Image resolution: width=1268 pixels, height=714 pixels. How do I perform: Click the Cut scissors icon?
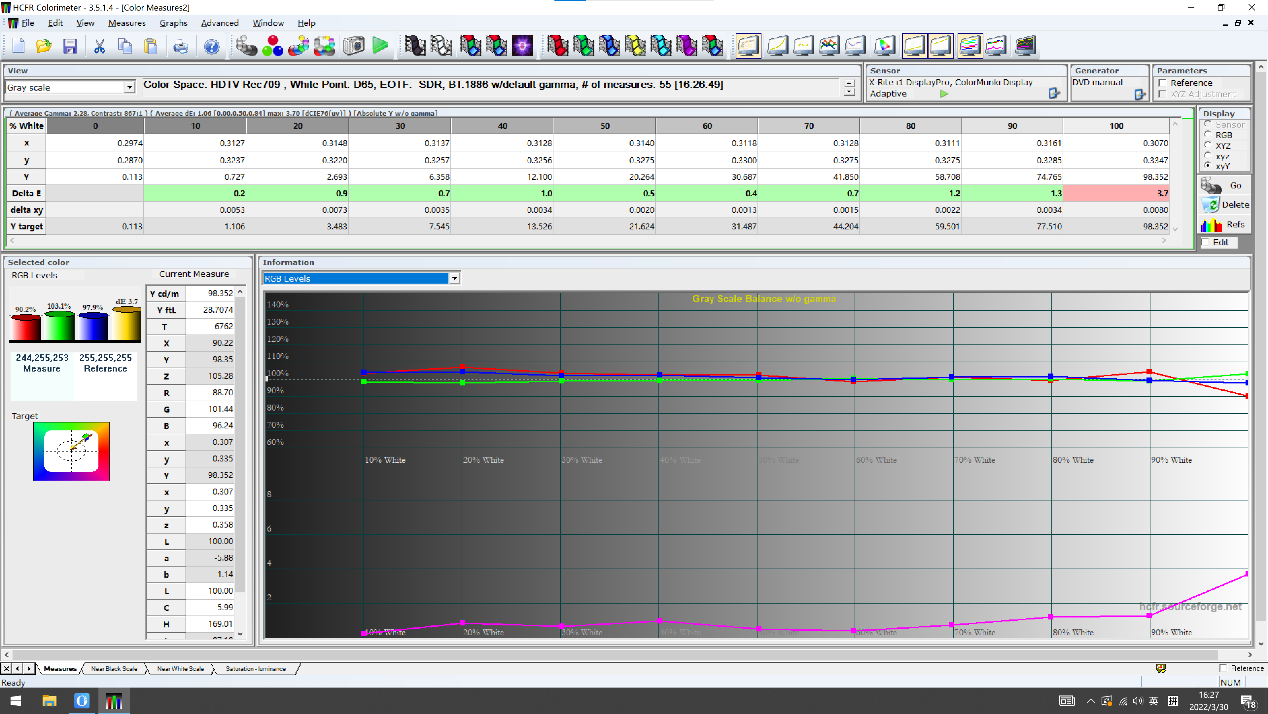[x=100, y=46]
